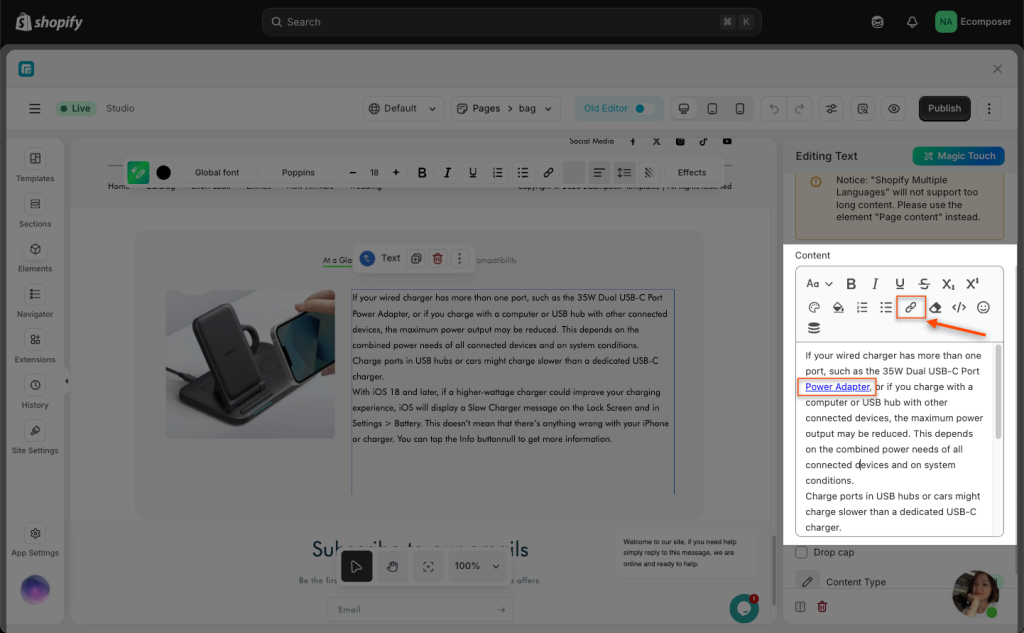This screenshot has height=633, width=1024.
Task: Expand the 100% zoom level dropdown
Action: (x=478, y=566)
